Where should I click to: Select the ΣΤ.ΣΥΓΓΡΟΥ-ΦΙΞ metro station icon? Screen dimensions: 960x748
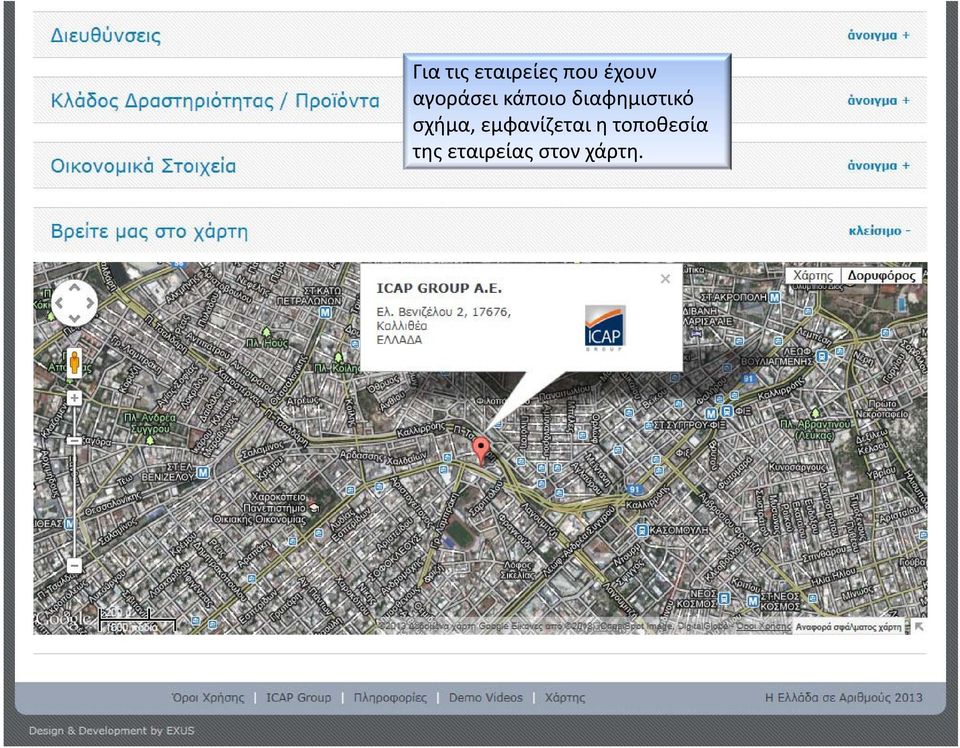pyautogui.click(x=711, y=413)
